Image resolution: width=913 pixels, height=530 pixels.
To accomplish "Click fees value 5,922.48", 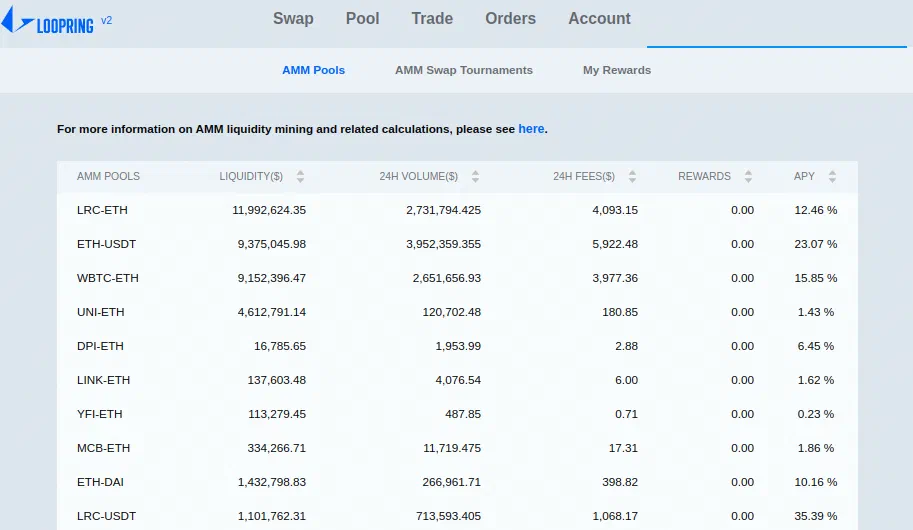I will pyautogui.click(x=615, y=244).
